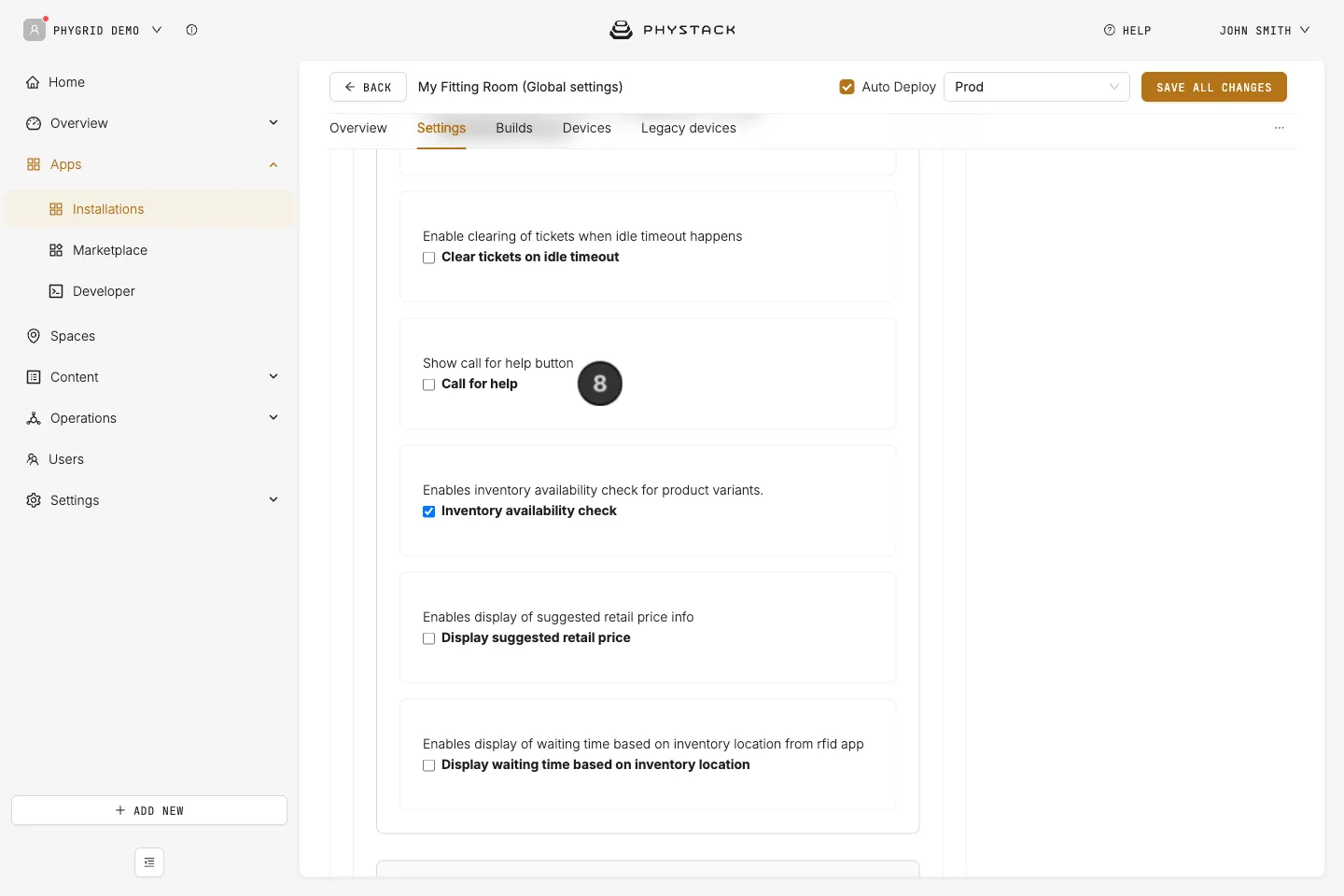The height and width of the screenshot is (896, 1344).
Task: Click the Apps grid icon
Action: [34, 164]
